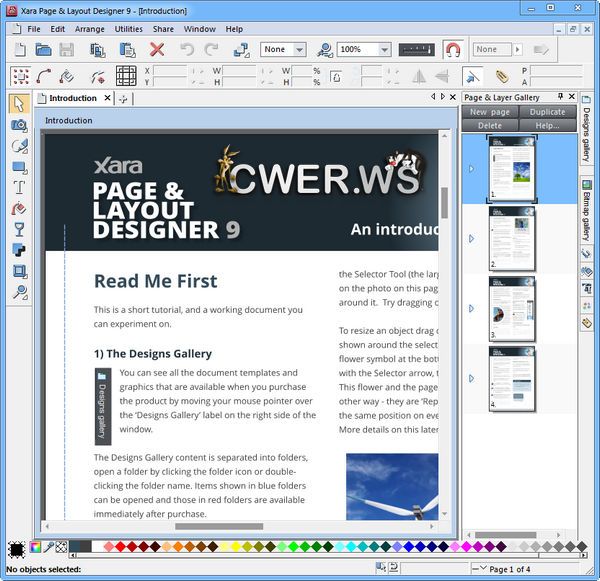Pick the Transparency wine glass tool

point(19,229)
